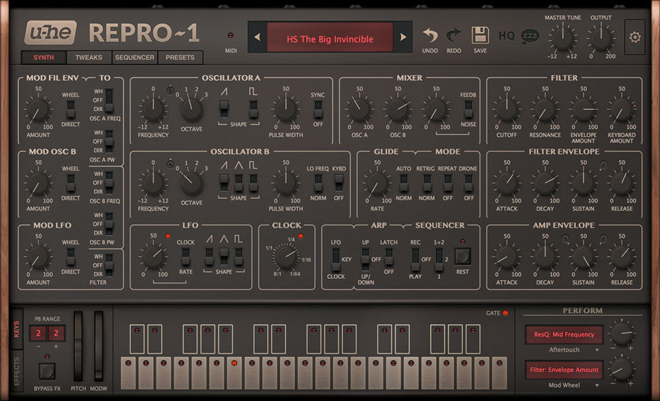Open settings with the gear icon

pos(635,38)
